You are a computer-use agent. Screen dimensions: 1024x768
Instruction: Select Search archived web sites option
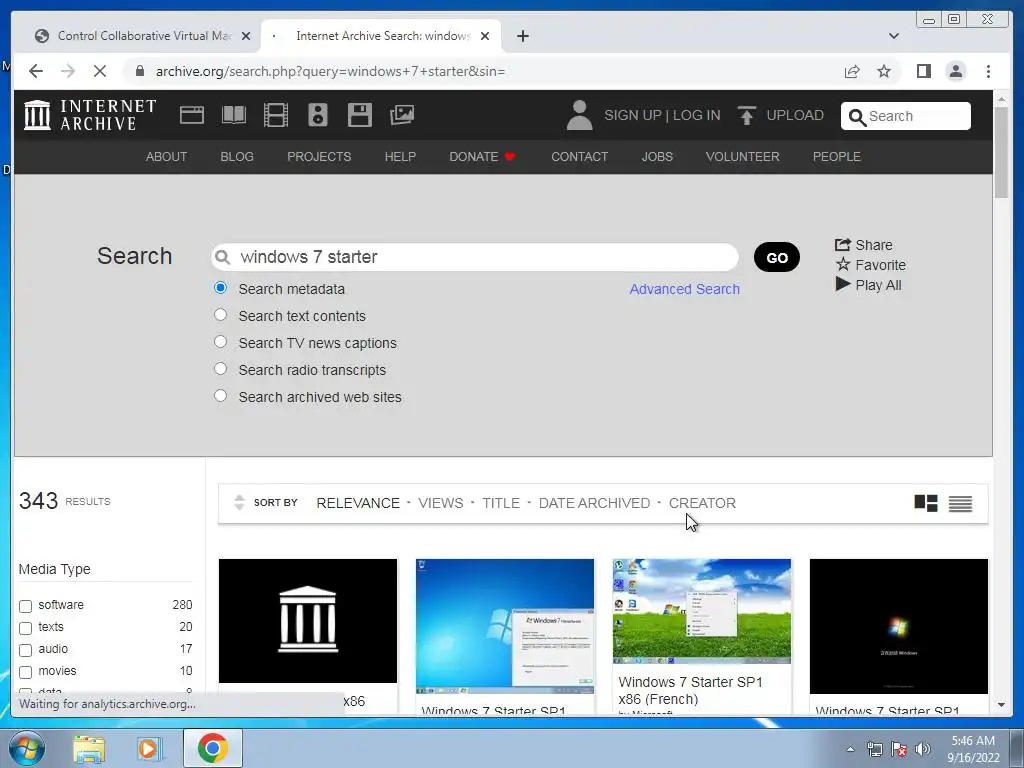tap(221, 396)
